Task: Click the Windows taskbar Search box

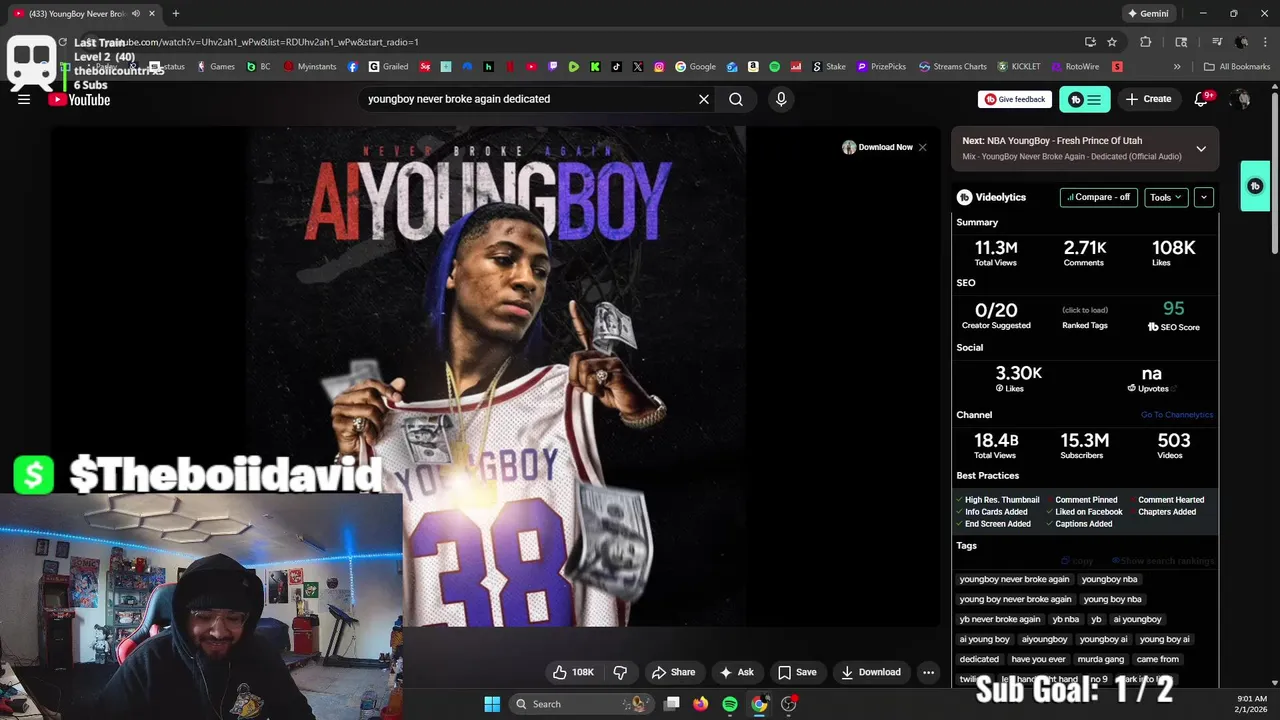Action: pos(580,704)
